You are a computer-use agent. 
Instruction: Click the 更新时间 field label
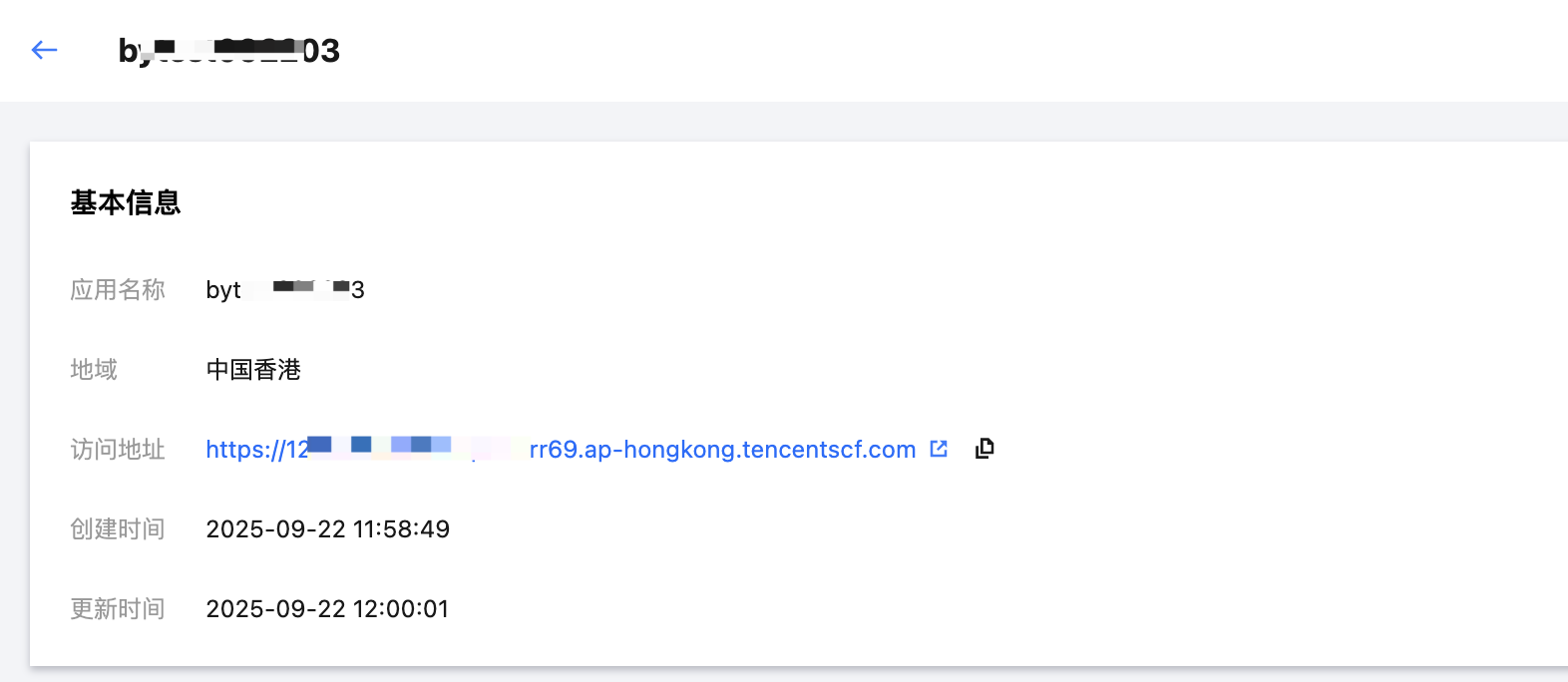118,609
